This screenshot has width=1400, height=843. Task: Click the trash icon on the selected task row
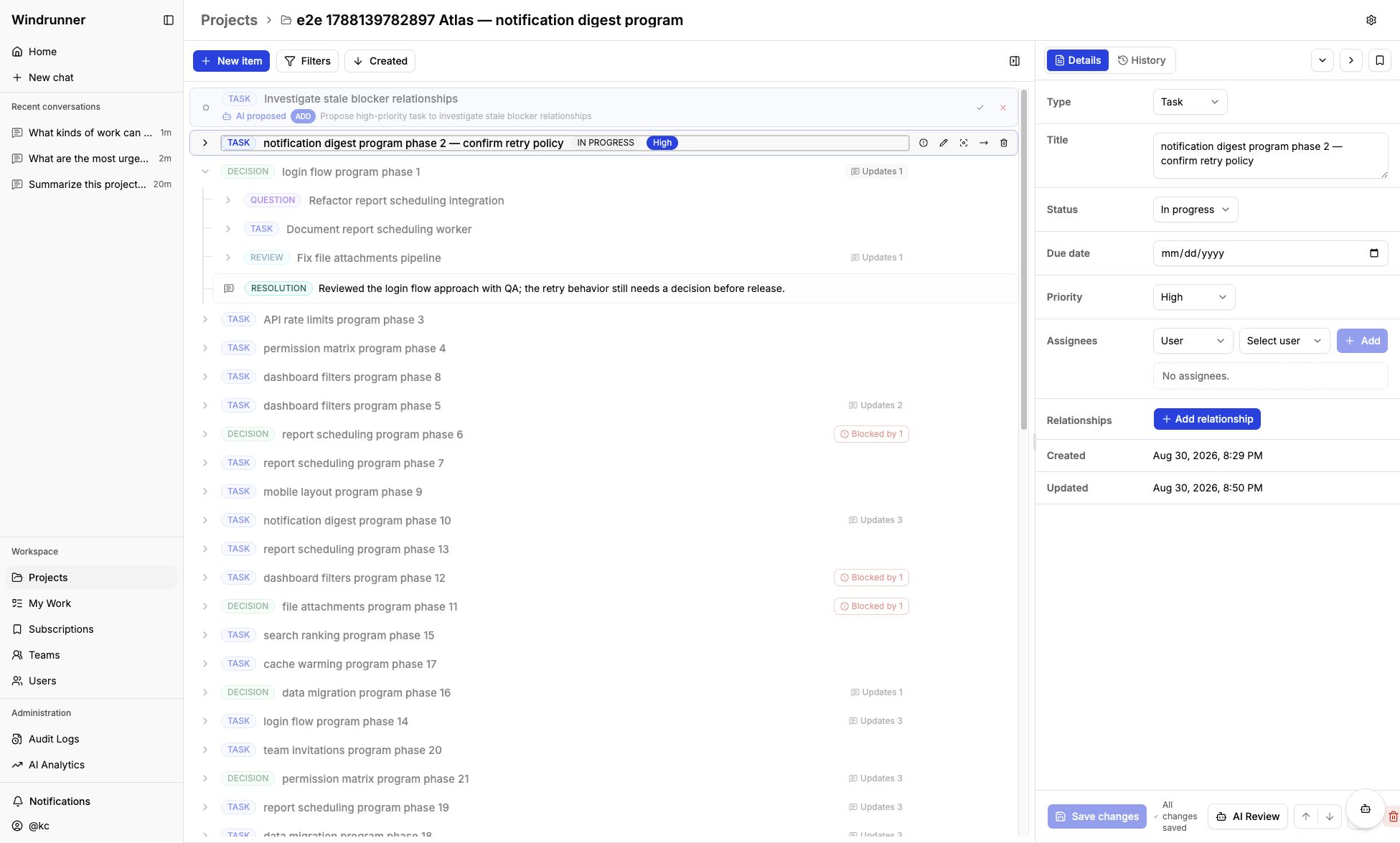click(x=1004, y=143)
